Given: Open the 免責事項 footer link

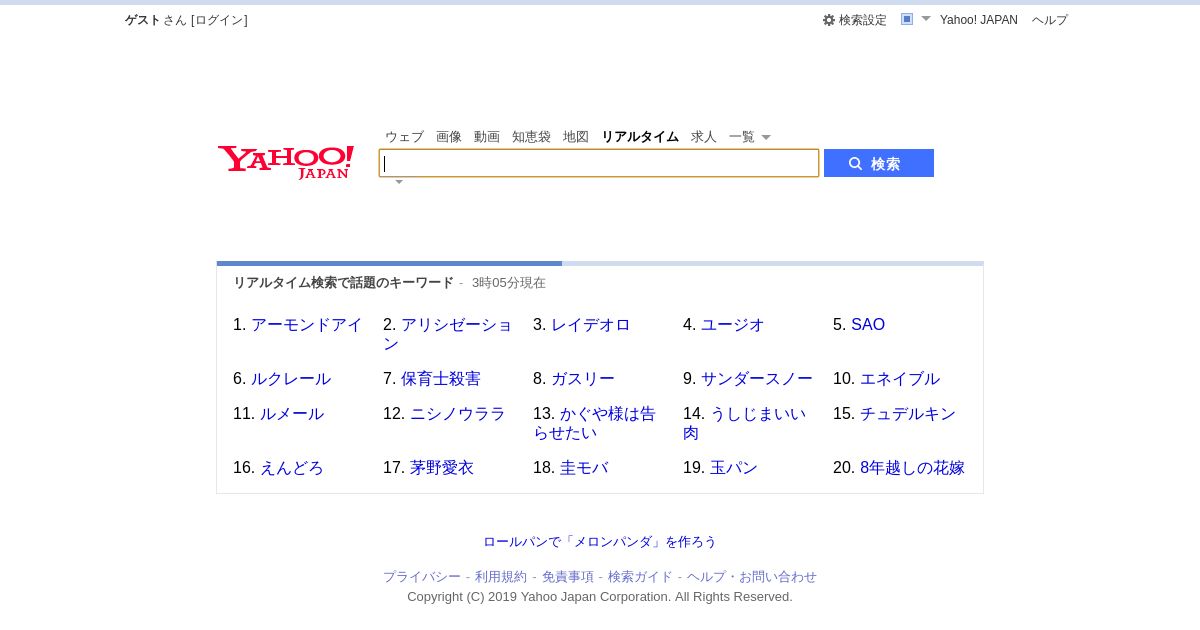Looking at the screenshot, I should 568,577.
